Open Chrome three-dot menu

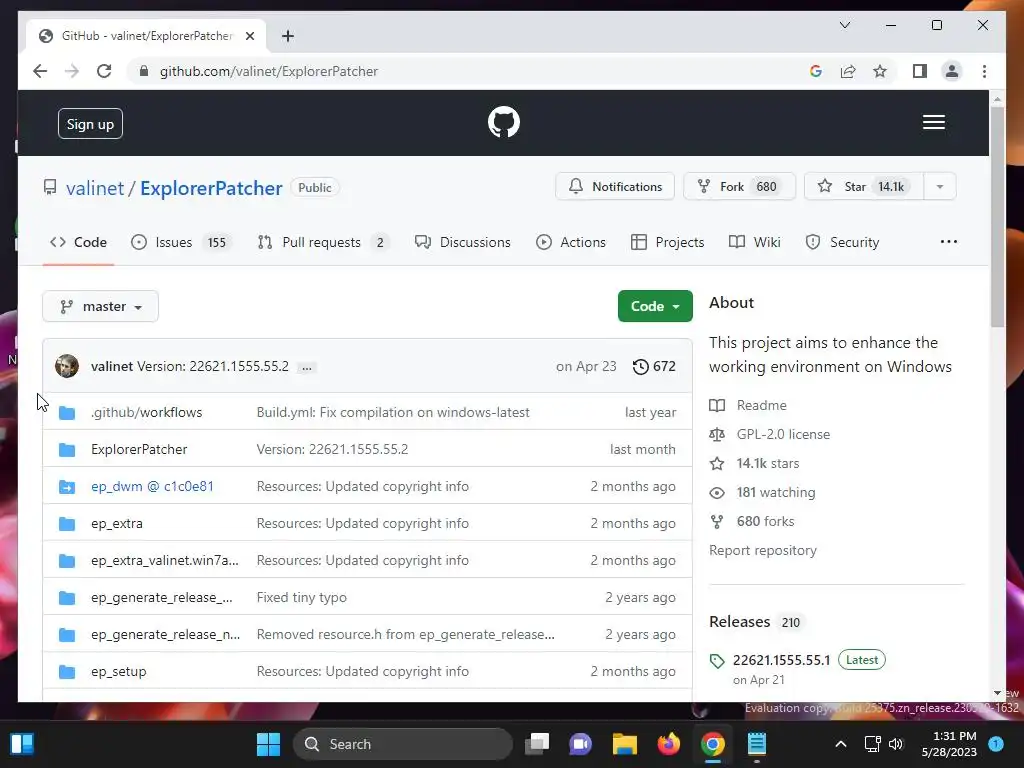(984, 71)
